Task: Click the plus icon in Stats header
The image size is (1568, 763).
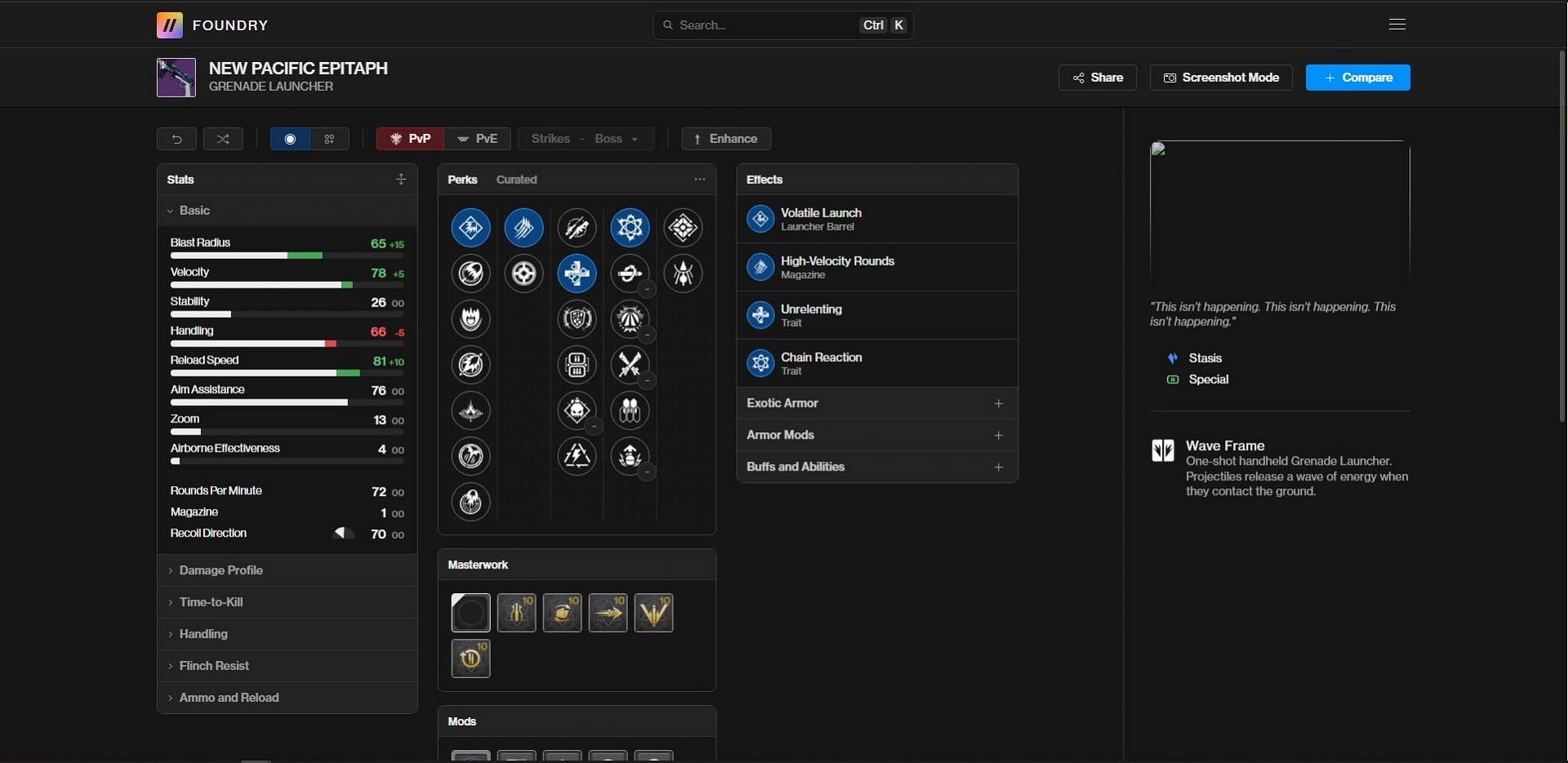Action: [400, 180]
